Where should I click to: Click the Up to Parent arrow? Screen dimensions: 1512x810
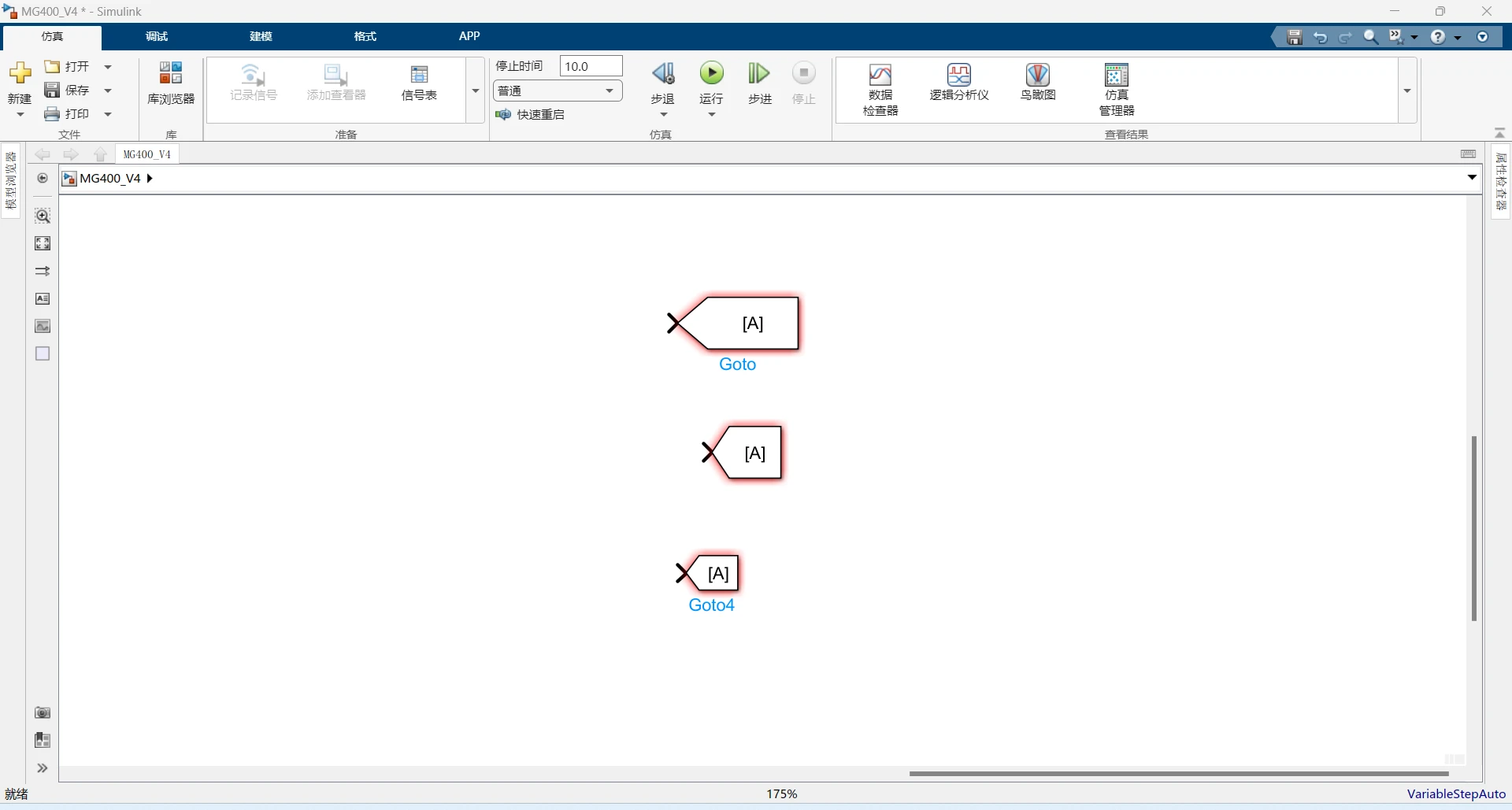[x=100, y=154]
